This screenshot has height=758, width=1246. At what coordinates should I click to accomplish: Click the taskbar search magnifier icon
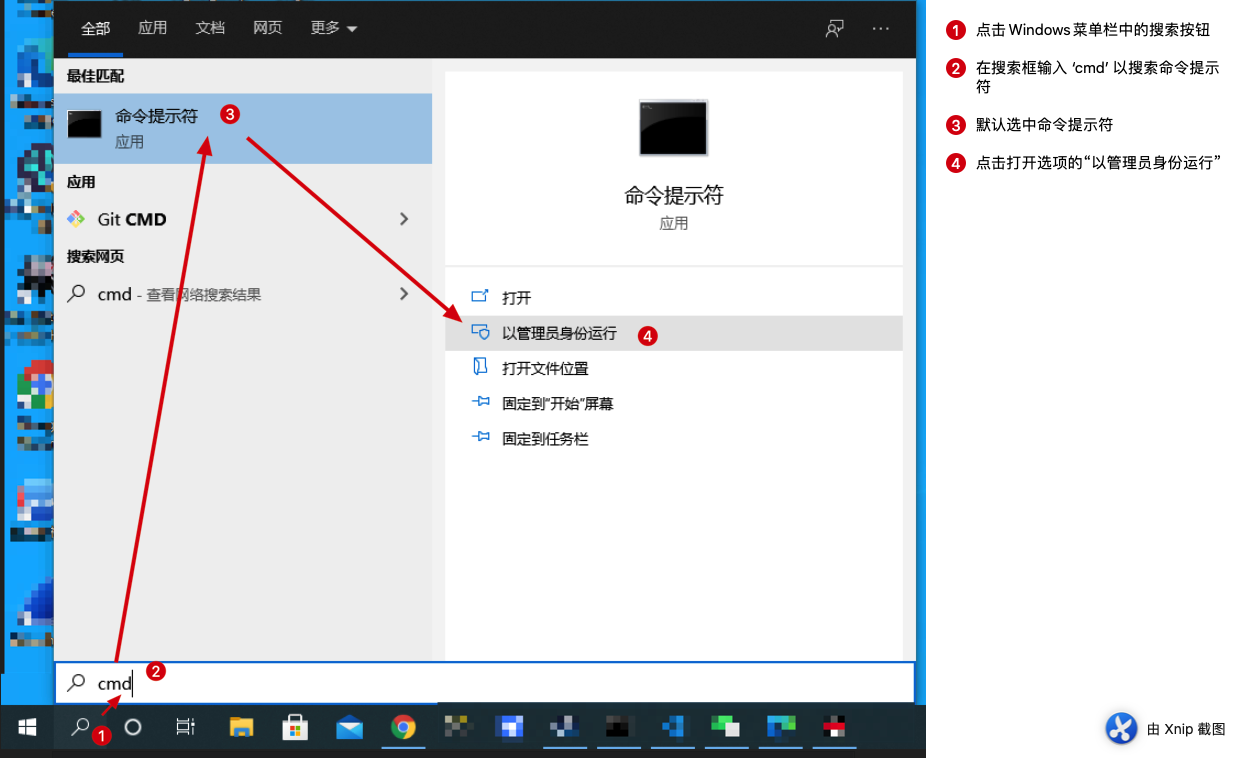(80, 727)
